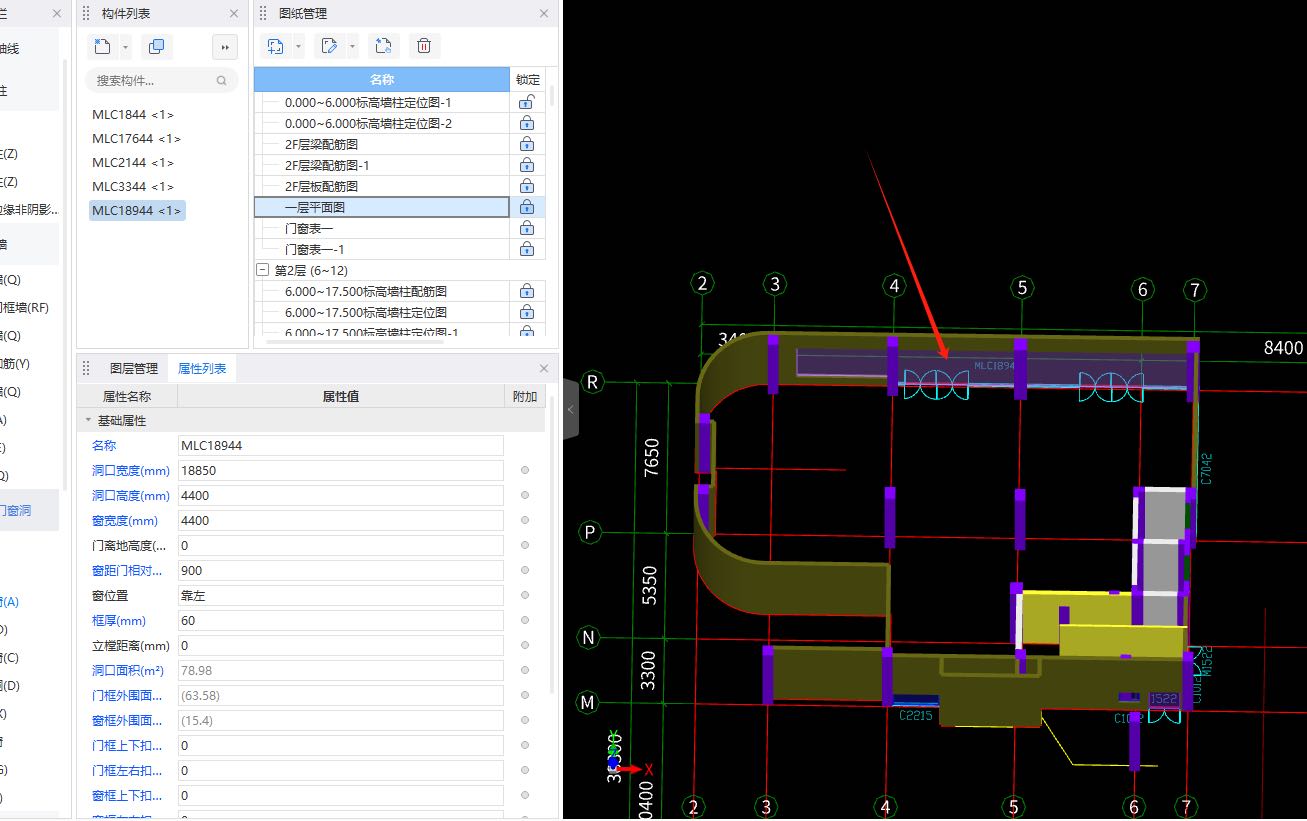The width and height of the screenshot is (1307, 821).
Task: Toggle lock for 0.000~6.000标高墙柱定位图-2
Action: click(526, 123)
